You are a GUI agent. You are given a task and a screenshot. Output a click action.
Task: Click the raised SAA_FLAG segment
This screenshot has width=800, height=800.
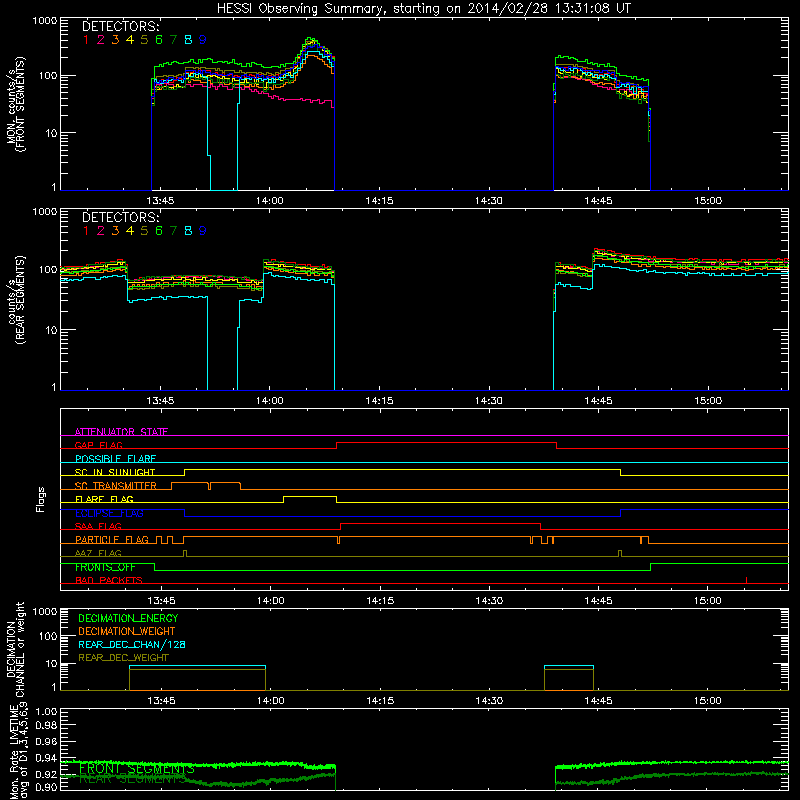pos(440,523)
